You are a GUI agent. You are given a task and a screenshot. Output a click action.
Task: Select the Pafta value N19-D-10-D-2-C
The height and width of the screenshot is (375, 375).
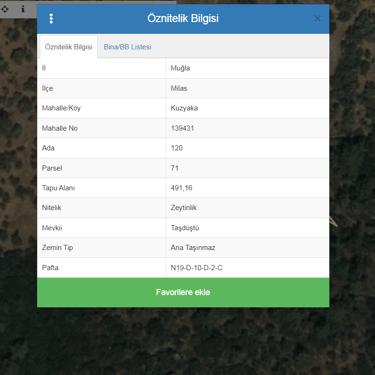coord(196,268)
